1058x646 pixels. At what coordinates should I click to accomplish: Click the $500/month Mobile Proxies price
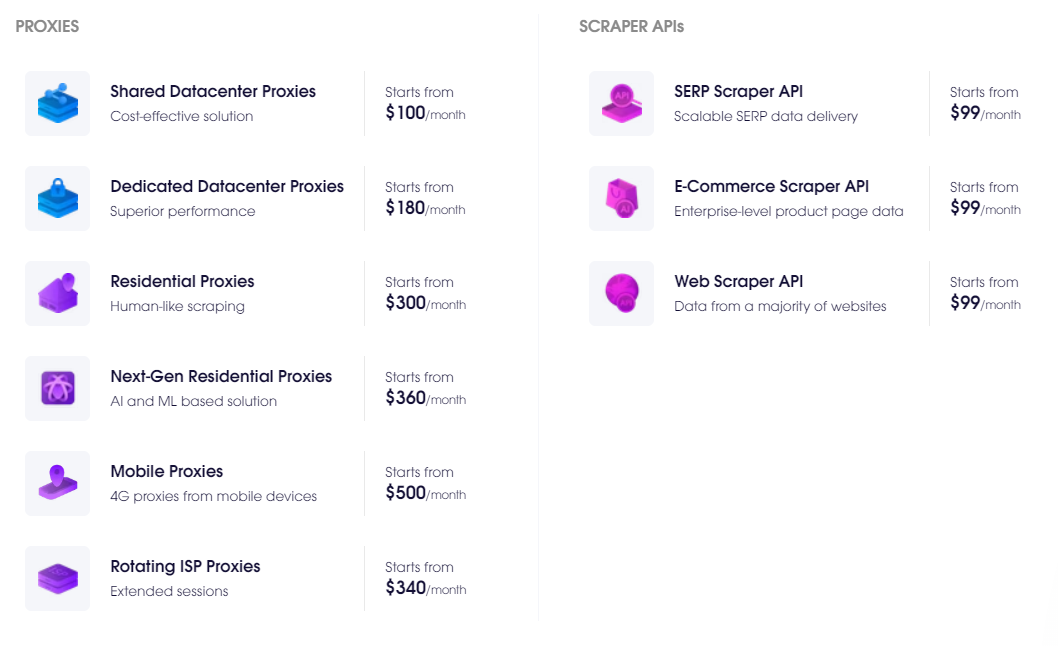click(426, 493)
